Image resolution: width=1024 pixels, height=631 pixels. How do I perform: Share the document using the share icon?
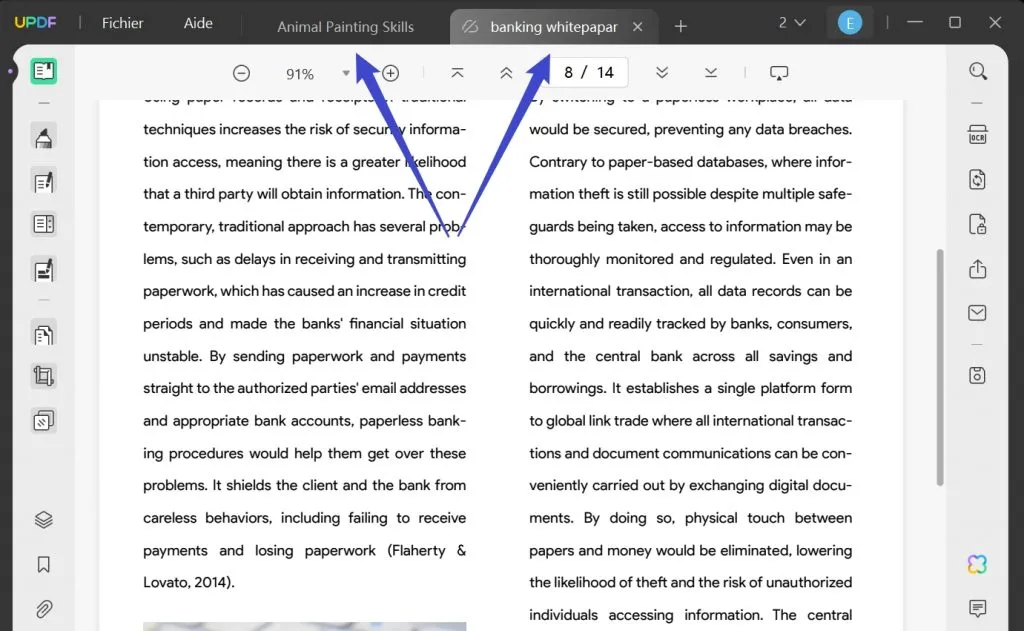[x=977, y=268]
